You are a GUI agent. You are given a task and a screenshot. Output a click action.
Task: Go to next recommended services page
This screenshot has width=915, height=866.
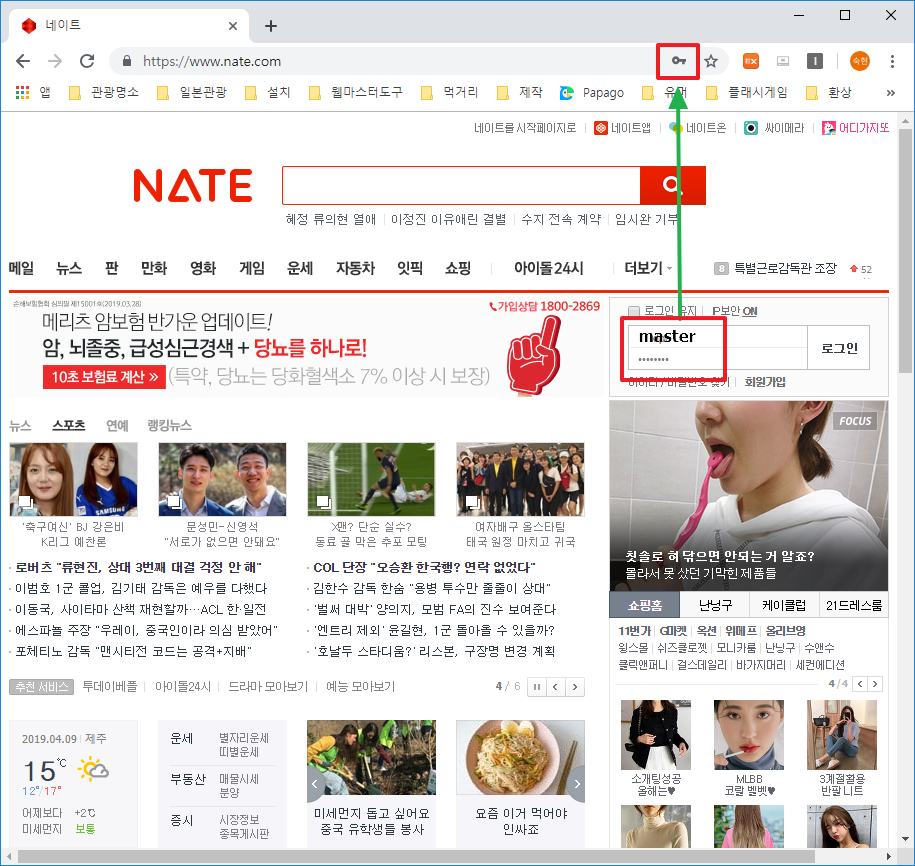coord(575,687)
